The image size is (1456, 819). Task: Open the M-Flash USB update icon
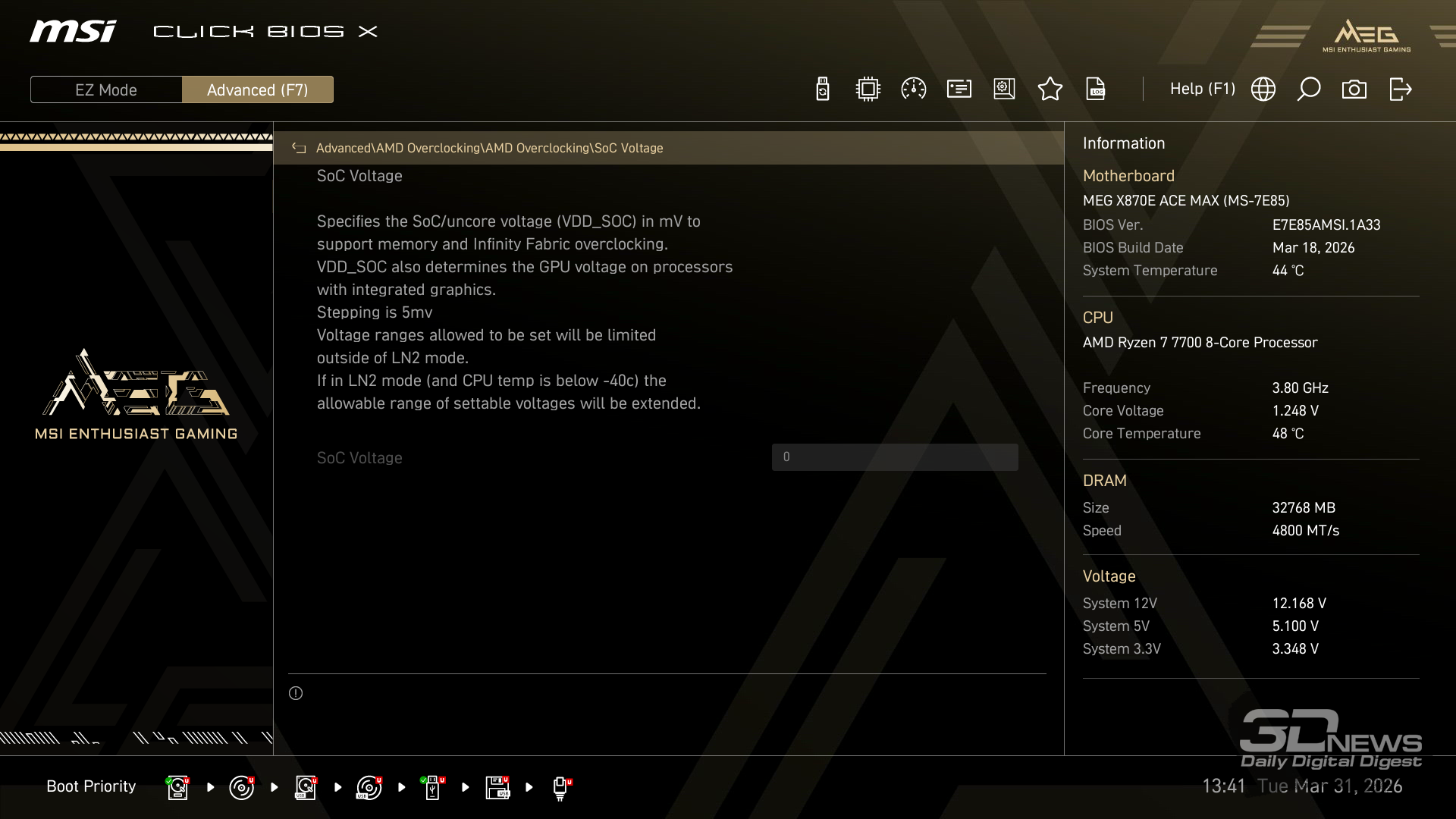tap(822, 89)
